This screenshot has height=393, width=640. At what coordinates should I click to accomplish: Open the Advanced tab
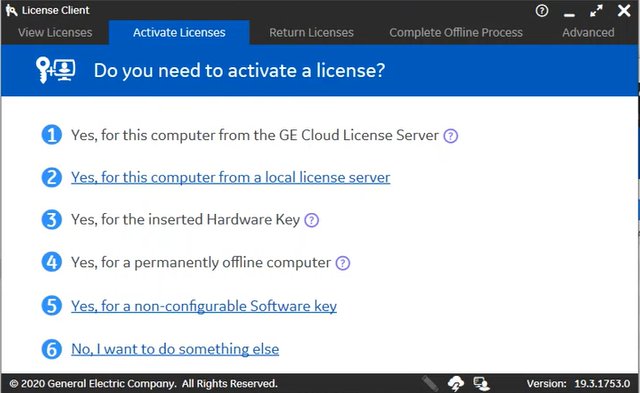click(588, 32)
